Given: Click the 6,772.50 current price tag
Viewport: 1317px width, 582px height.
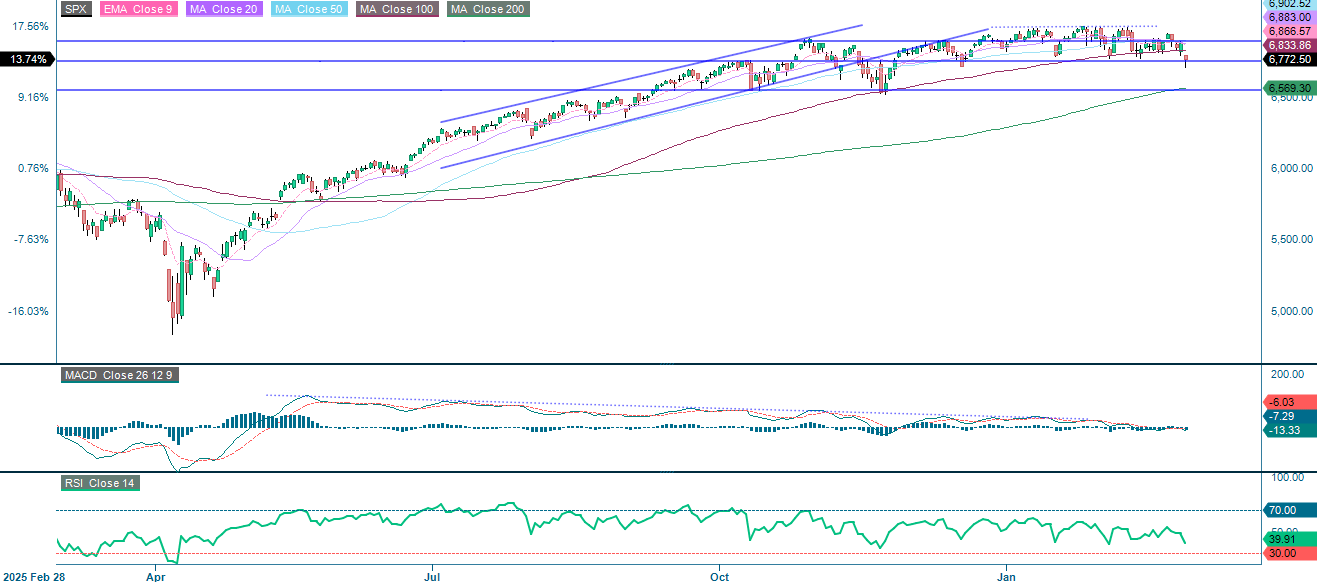Looking at the screenshot, I should 1288,61.
